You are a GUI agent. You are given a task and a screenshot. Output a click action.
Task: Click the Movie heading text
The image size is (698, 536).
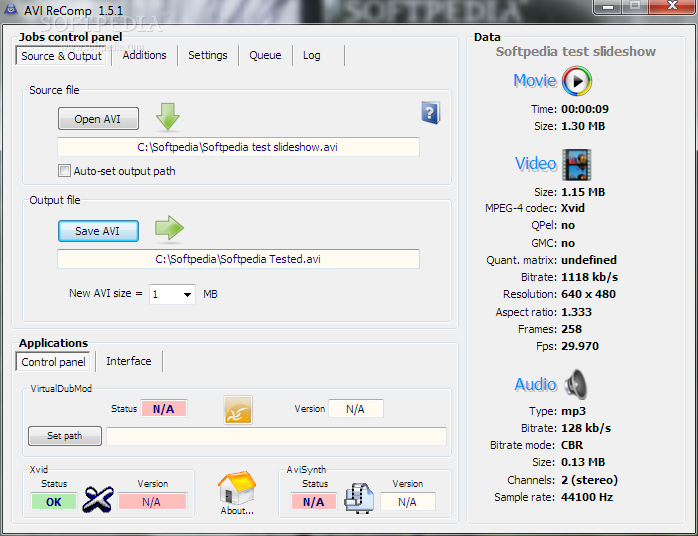coord(535,81)
